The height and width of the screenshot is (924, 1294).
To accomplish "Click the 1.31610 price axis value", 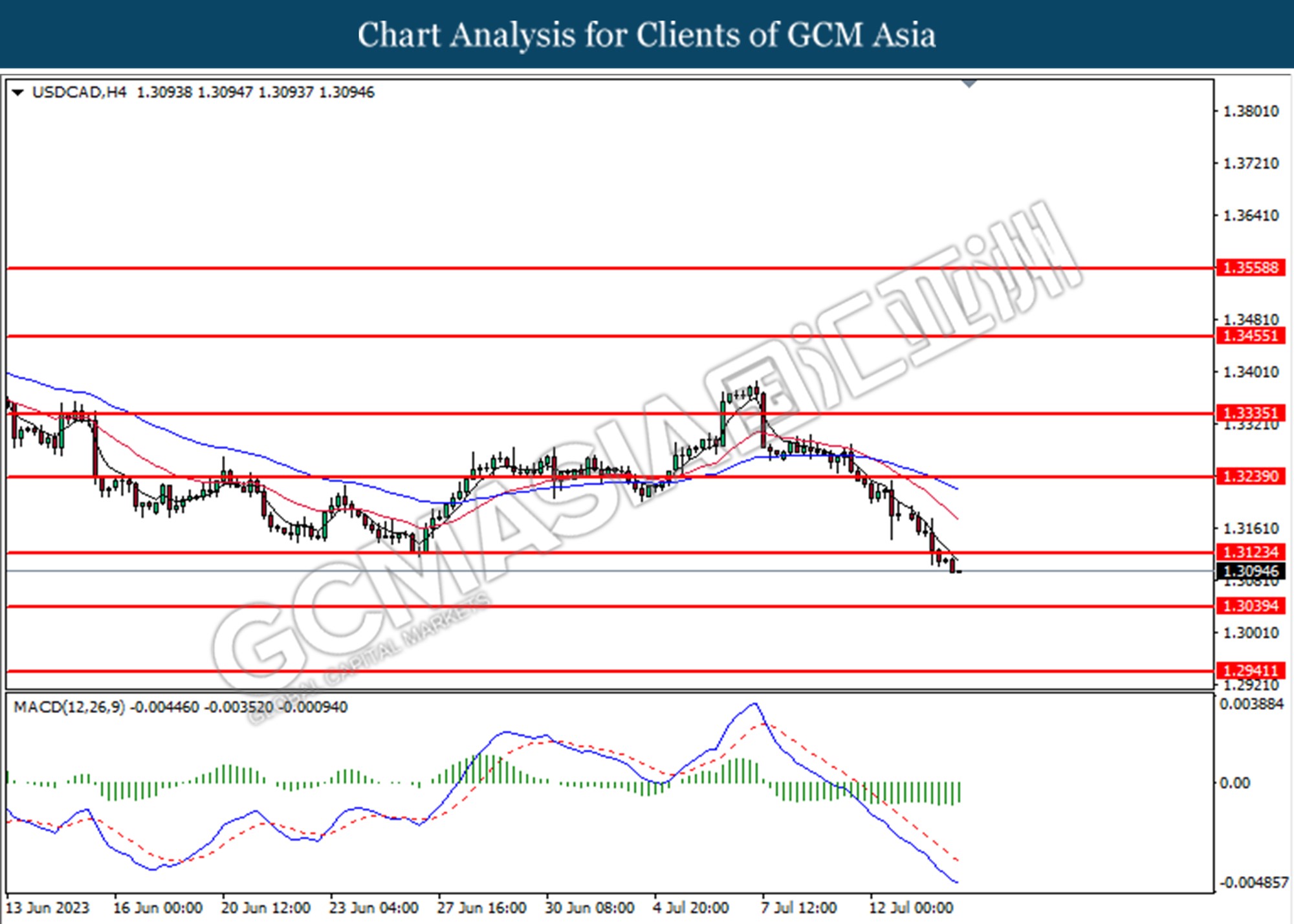I will (1251, 529).
